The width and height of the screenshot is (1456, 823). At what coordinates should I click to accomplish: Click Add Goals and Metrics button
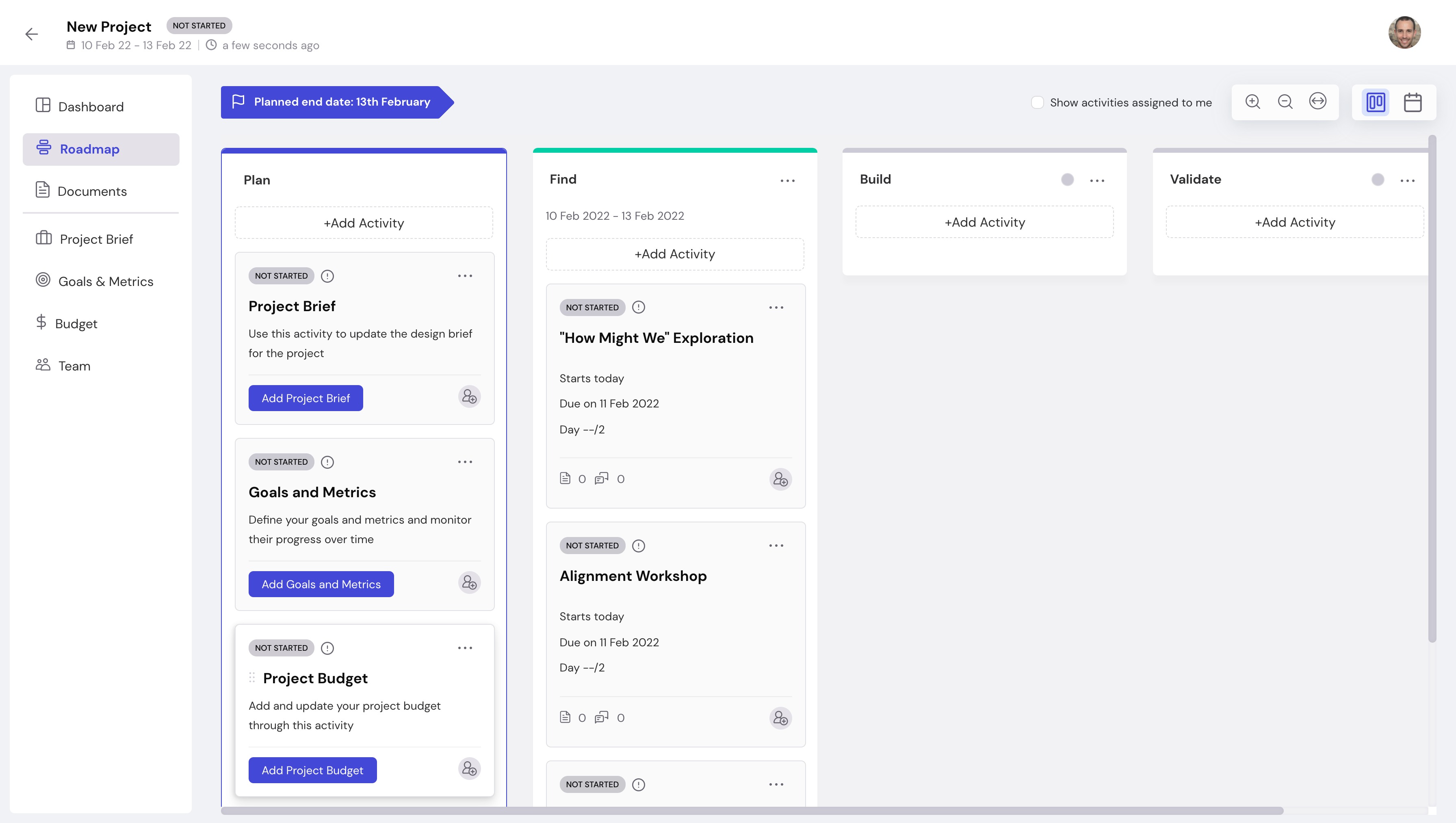pos(321,584)
